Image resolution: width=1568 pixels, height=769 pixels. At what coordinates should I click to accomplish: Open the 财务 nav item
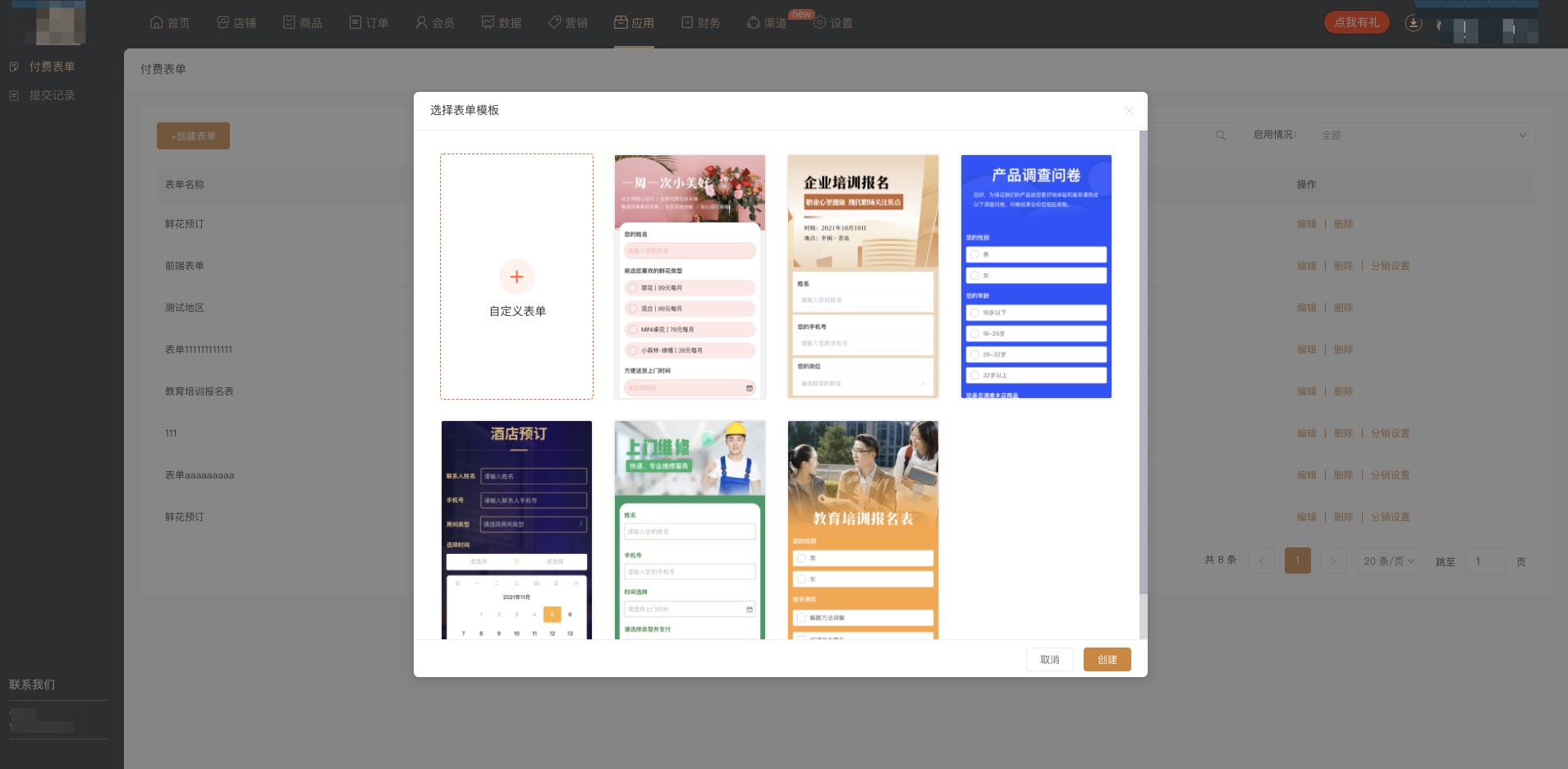click(701, 23)
